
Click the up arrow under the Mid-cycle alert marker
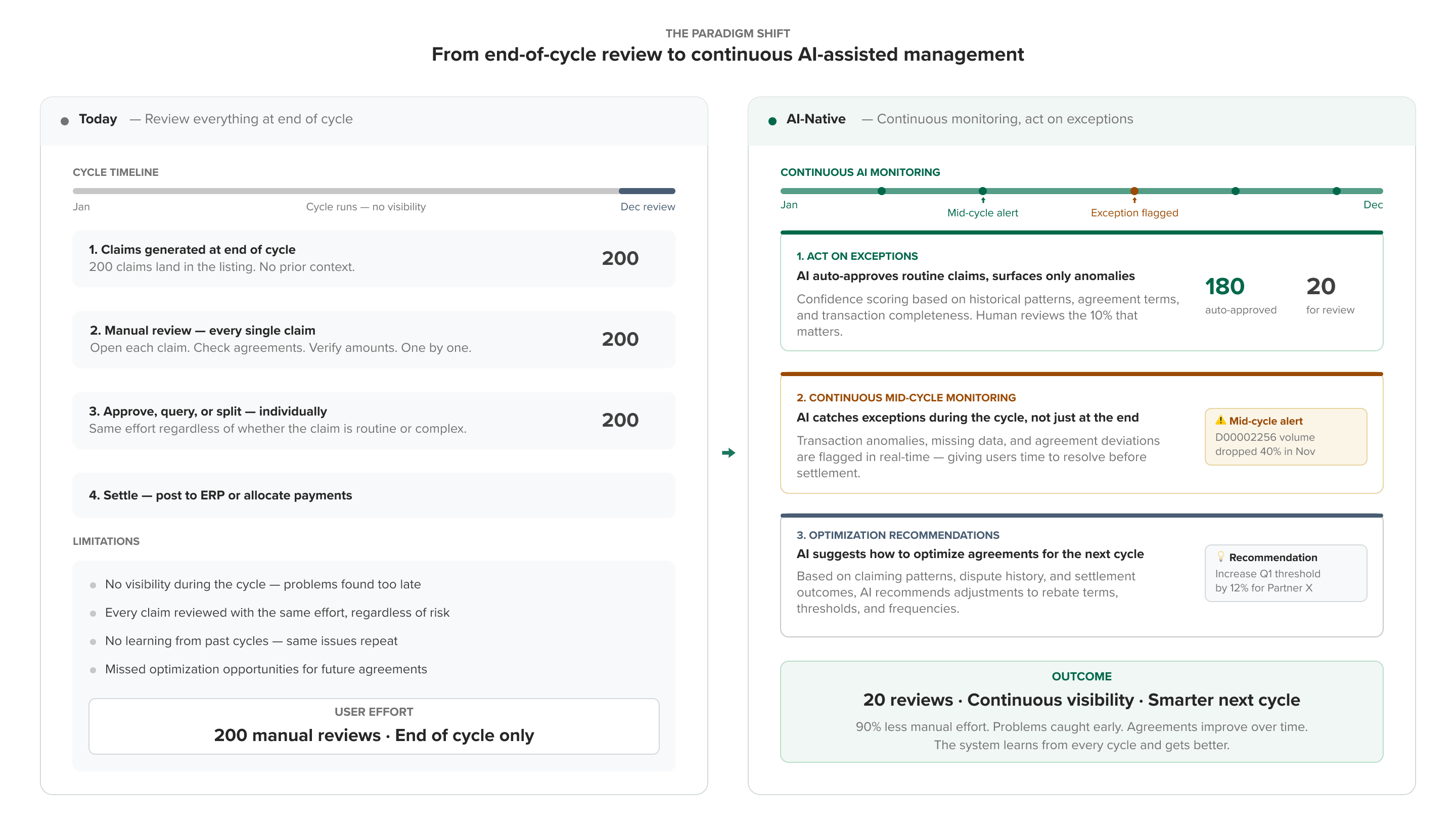983,200
